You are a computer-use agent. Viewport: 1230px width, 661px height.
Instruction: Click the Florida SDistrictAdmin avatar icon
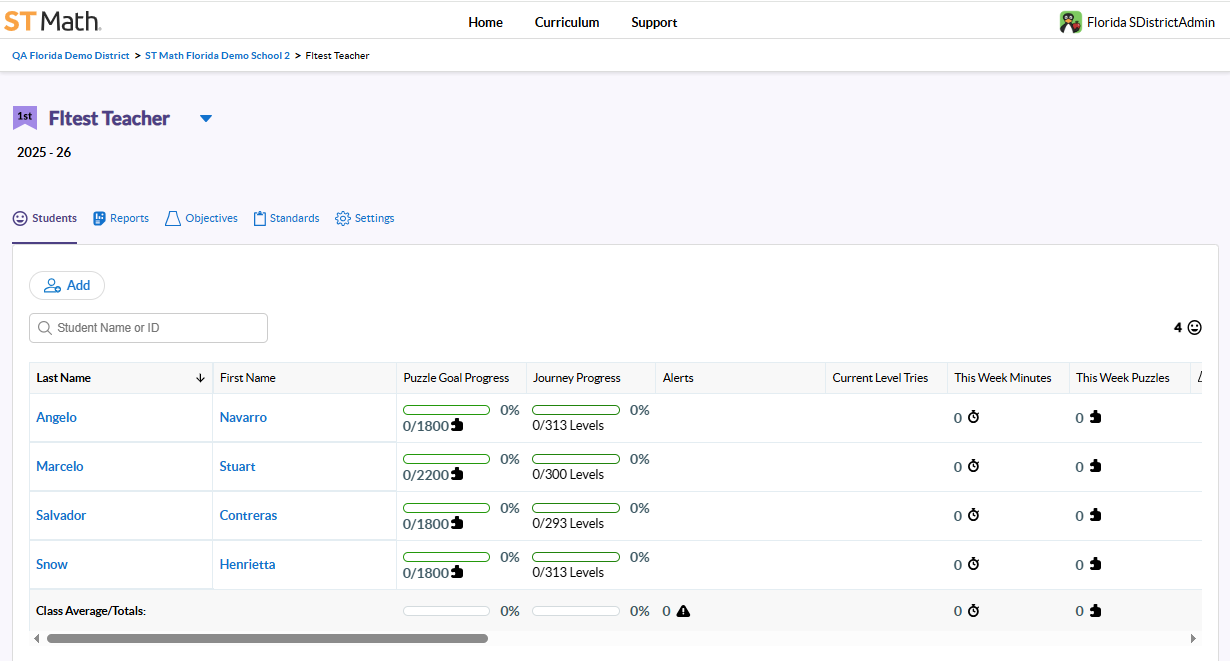[x=1071, y=22]
